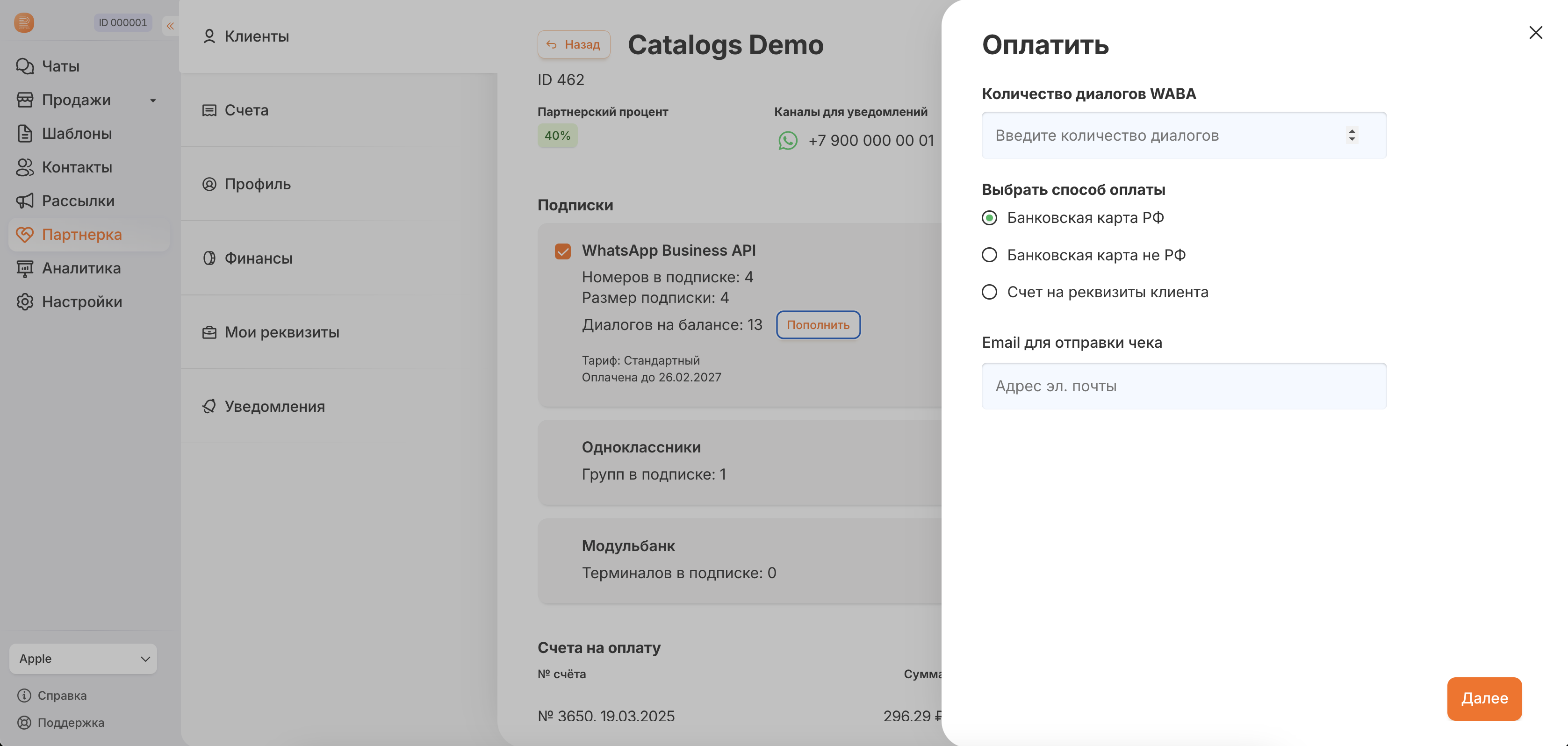Click the Шаблоны document icon
1568x746 pixels.
point(24,133)
